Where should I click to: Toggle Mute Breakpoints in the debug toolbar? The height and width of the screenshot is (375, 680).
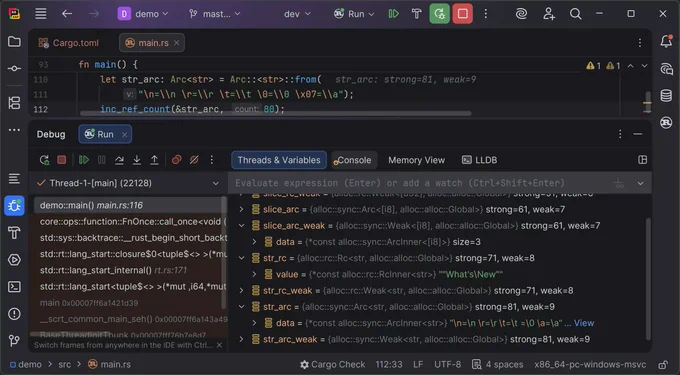194,160
